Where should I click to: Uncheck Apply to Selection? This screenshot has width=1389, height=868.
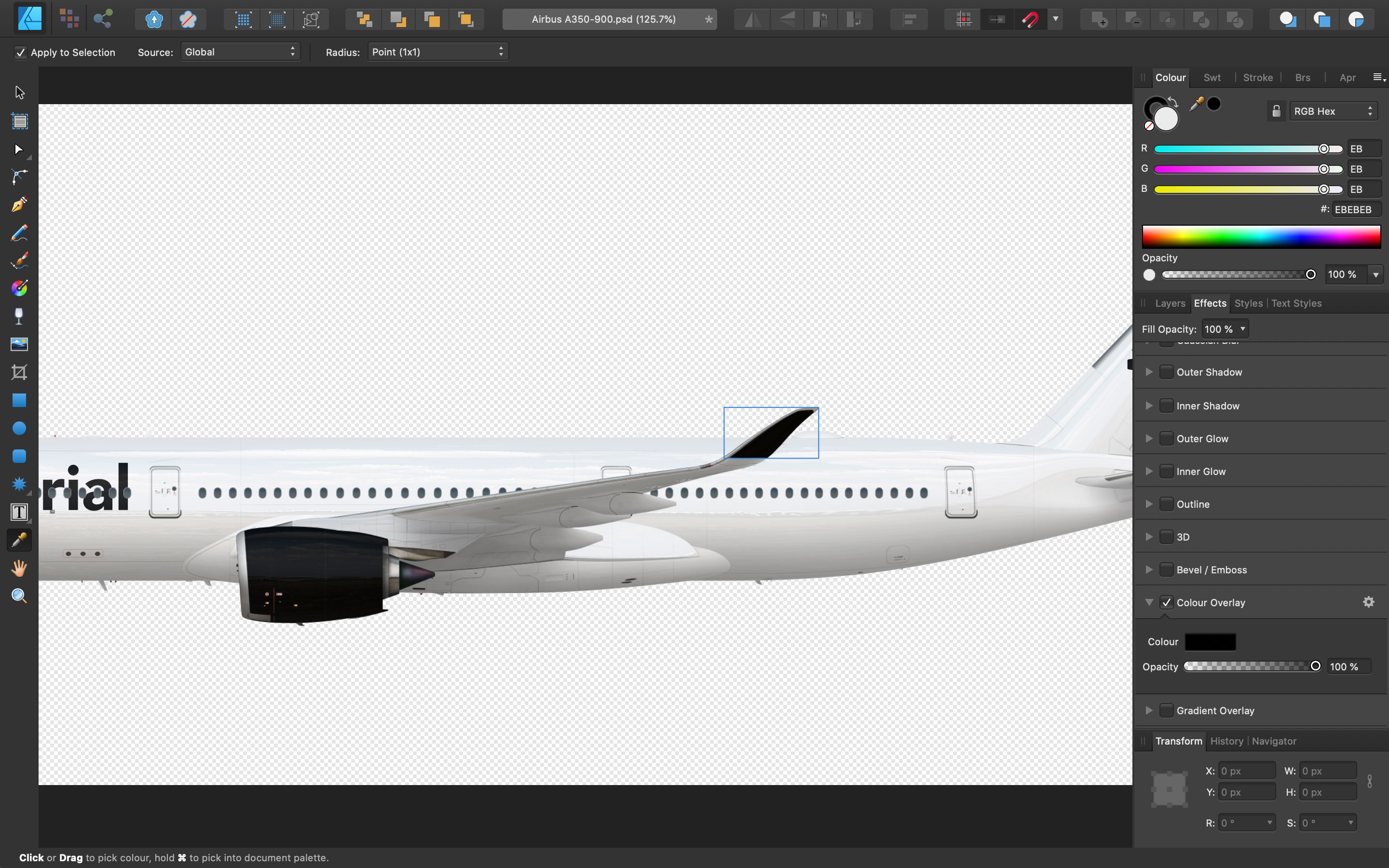click(x=21, y=52)
